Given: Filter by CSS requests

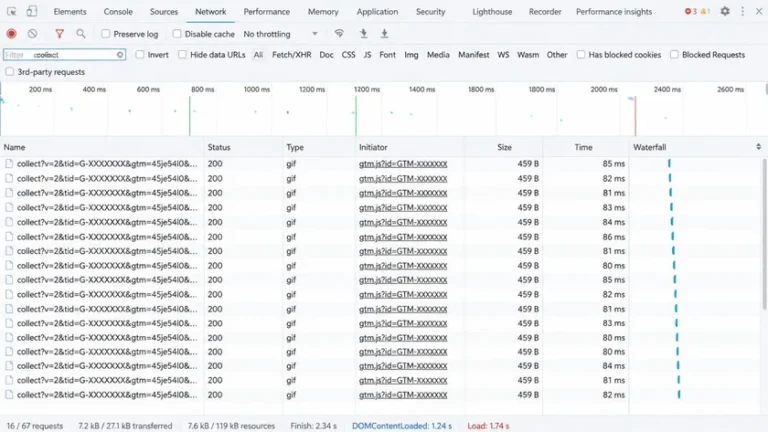Looking at the screenshot, I should [x=348, y=55].
